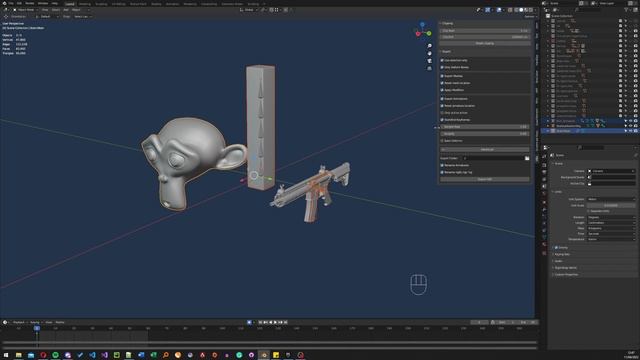Open the Windows Start button
Viewport: 640px width, 360px height.
coord(6,355)
